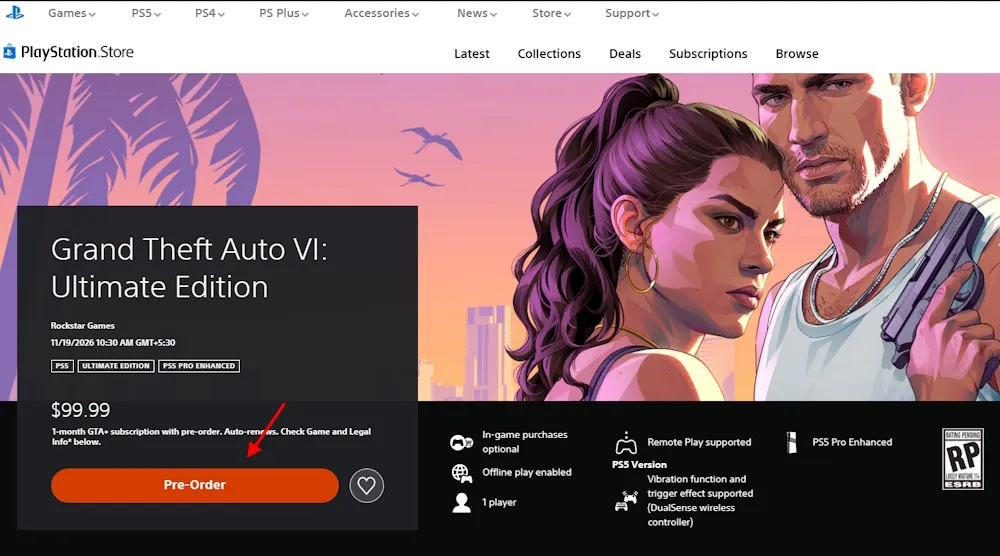Open the Latest store tab
Image resolution: width=1000 pixels, height=556 pixels.
coord(472,54)
